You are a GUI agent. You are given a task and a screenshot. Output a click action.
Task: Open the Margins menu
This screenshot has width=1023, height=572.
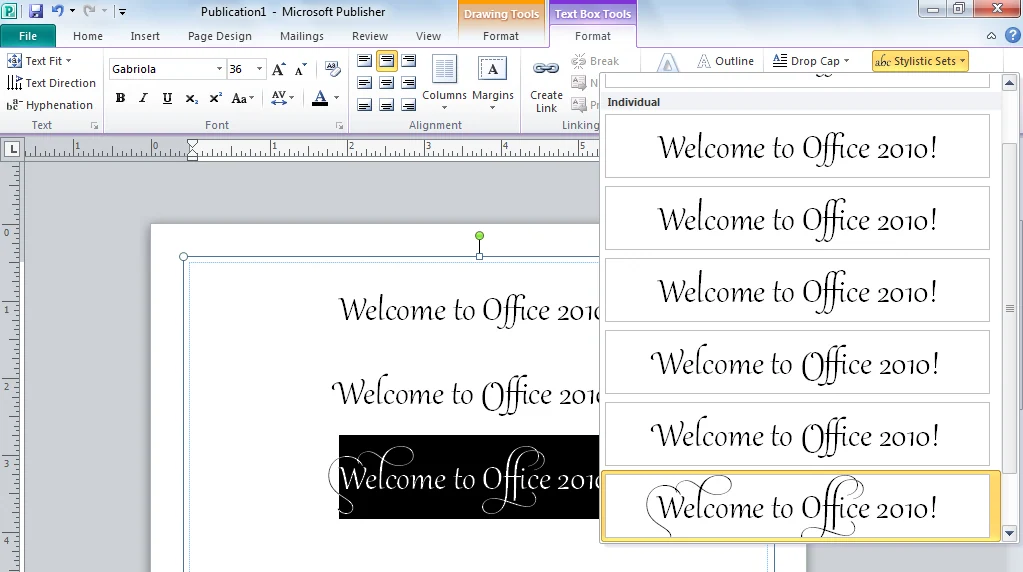tap(493, 83)
